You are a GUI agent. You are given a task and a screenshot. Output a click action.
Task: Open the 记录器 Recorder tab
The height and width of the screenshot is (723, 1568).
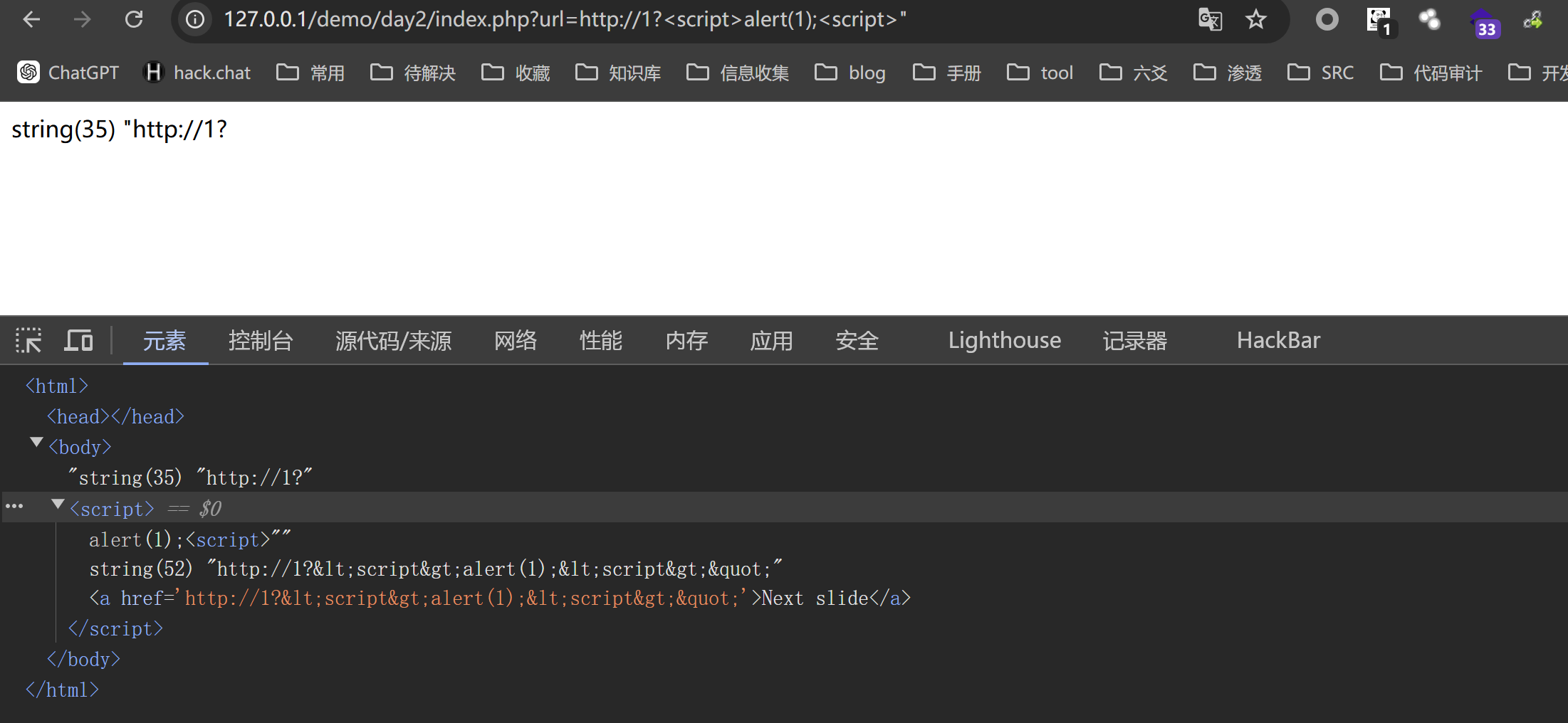[x=1135, y=340]
